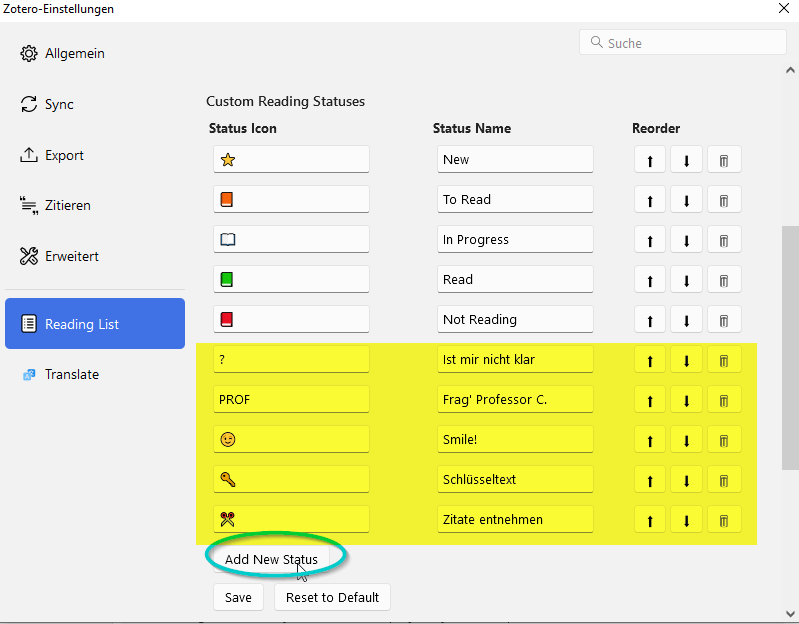The image size is (799, 624).
Task: Focus the Suche search field
Action: (x=683, y=43)
